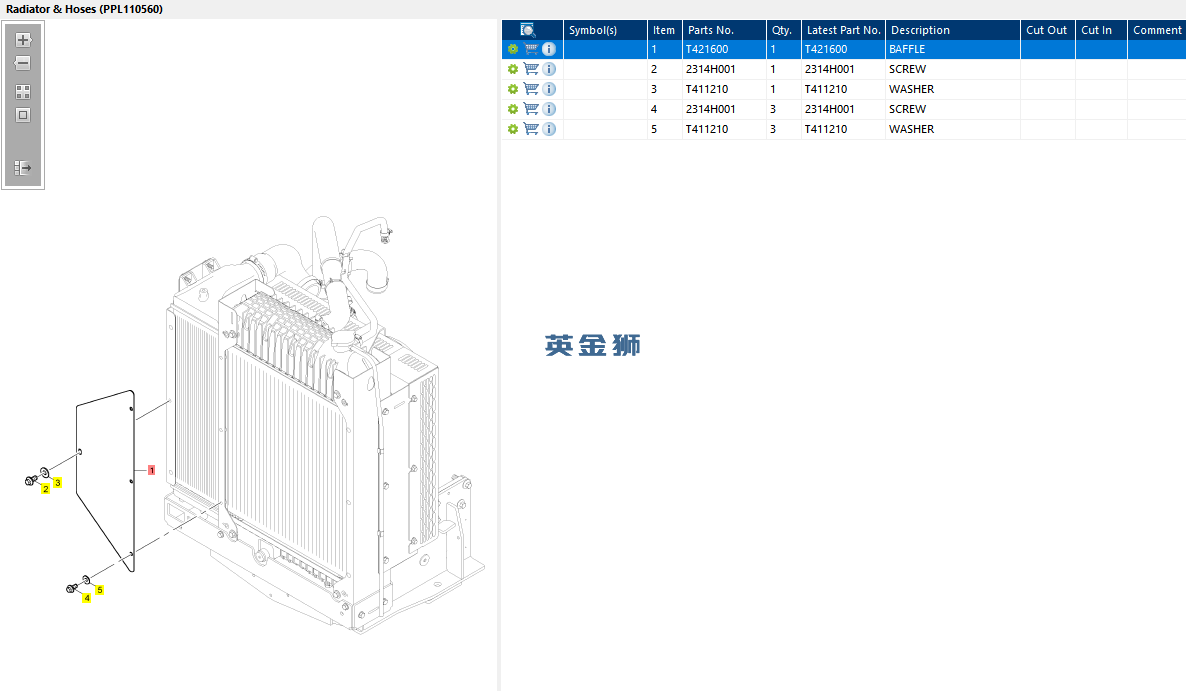Click green gear icon for item 3
This screenshot has width=1186, height=691.
tap(513, 89)
